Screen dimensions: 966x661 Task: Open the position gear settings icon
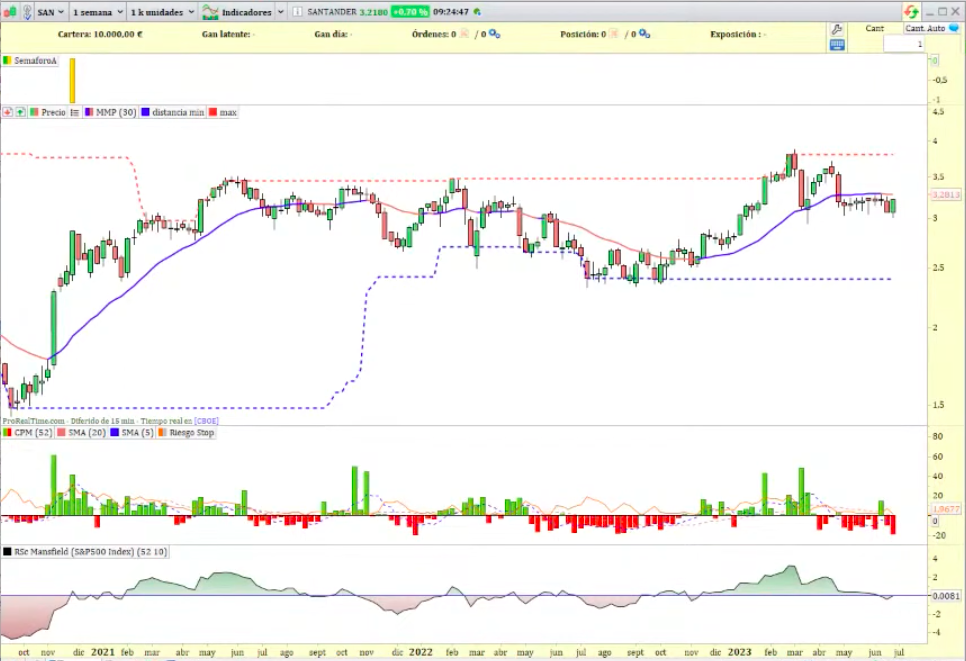point(644,34)
